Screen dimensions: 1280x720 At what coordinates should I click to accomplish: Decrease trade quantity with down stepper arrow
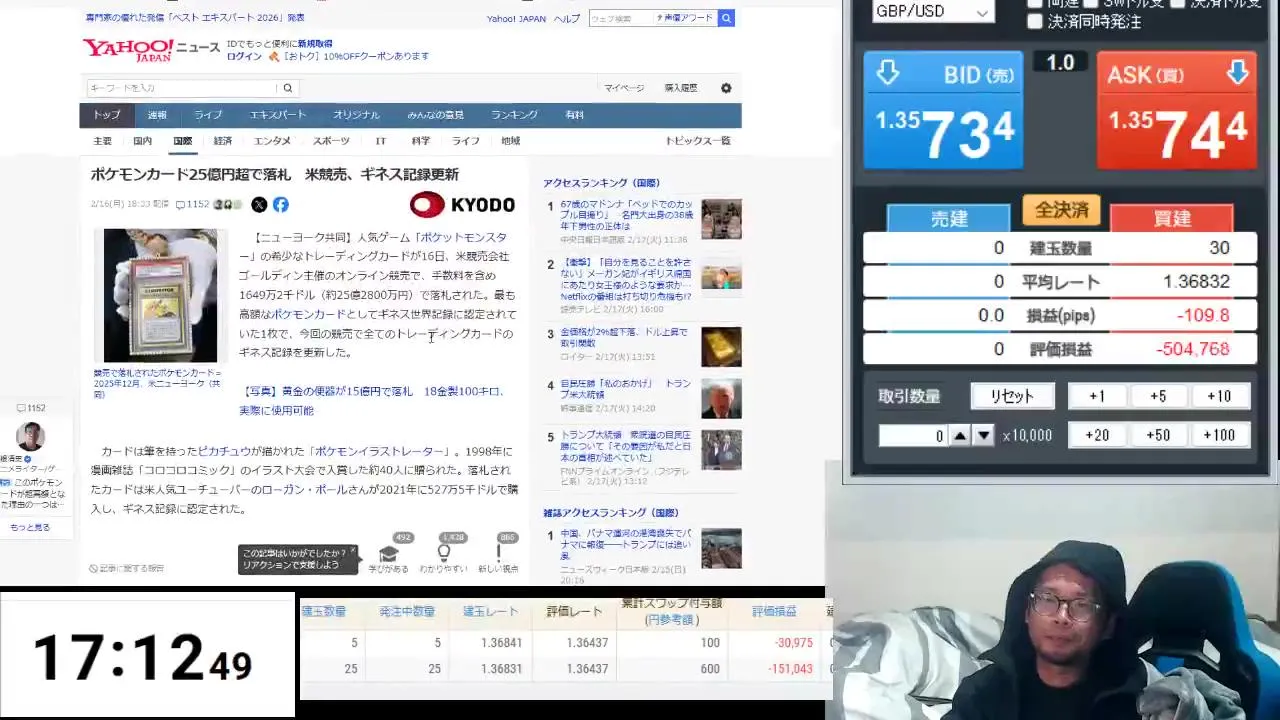click(x=984, y=436)
